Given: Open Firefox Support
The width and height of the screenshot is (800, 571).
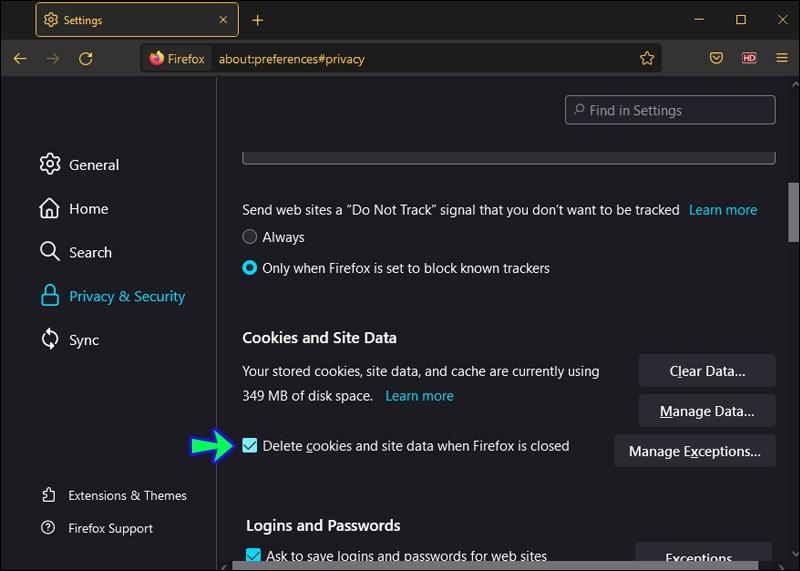Looking at the screenshot, I should click(x=97, y=528).
